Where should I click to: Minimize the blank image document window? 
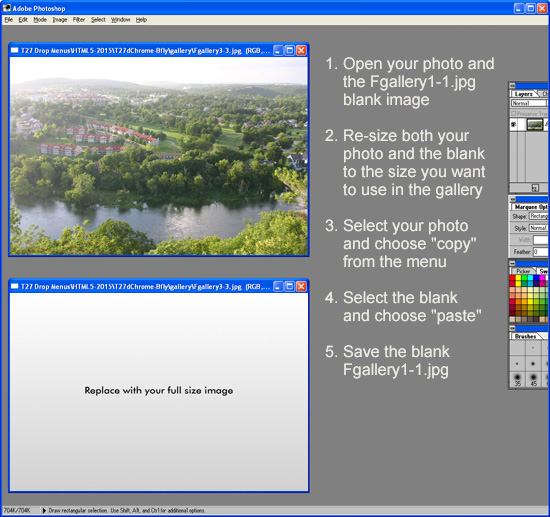pyautogui.click(x=278, y=287)
